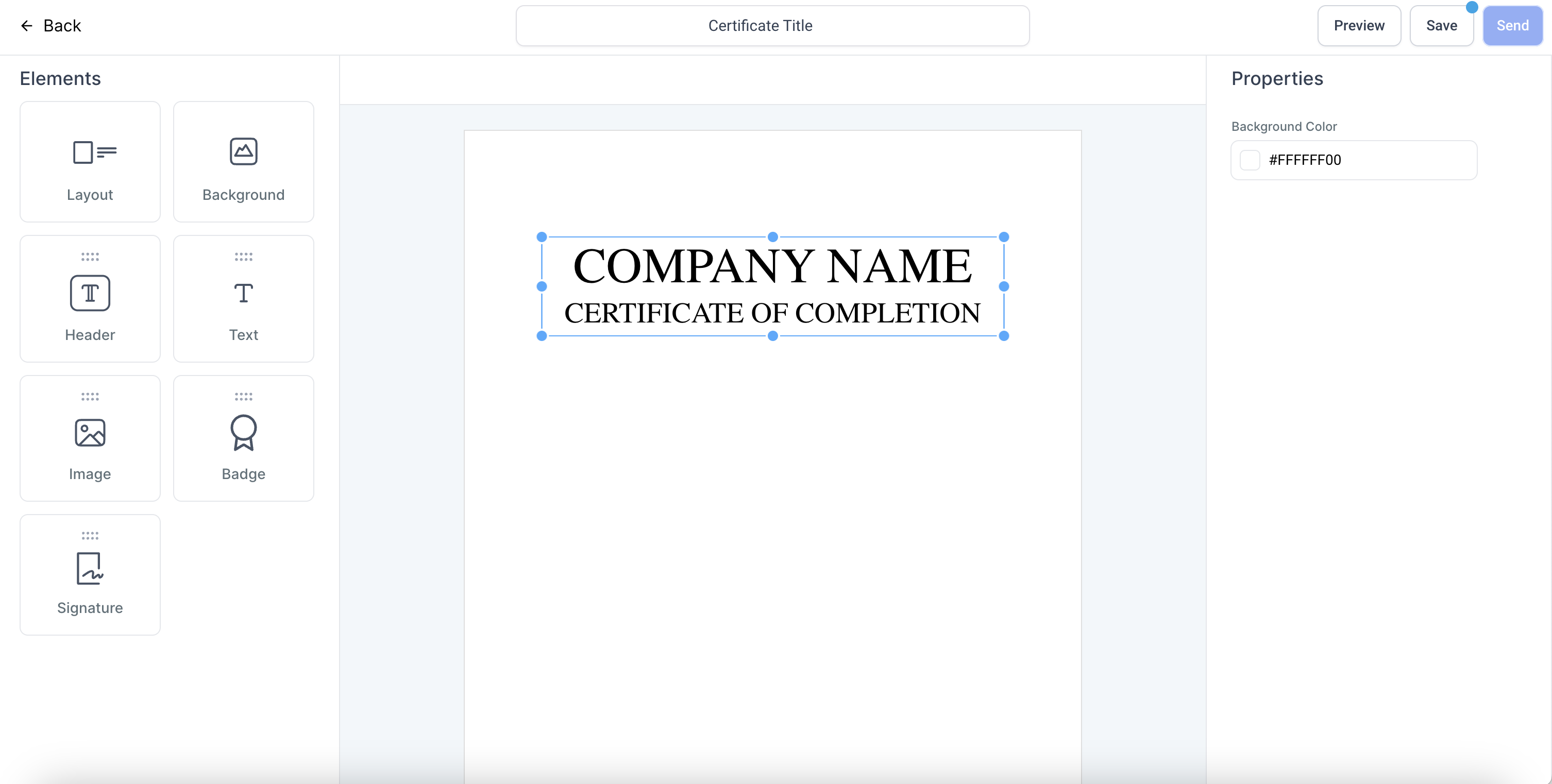Click CERTIFICATE OF COMPLETION text line
The width and height of the screenshot is (1552, 784).
[x=772, y=313]
